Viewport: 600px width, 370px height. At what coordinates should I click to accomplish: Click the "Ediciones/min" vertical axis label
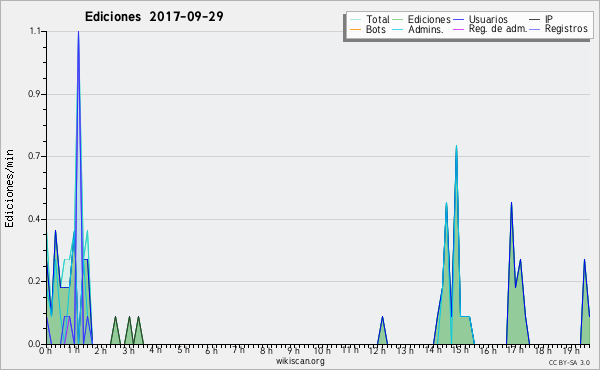click(x=9, y=188)
